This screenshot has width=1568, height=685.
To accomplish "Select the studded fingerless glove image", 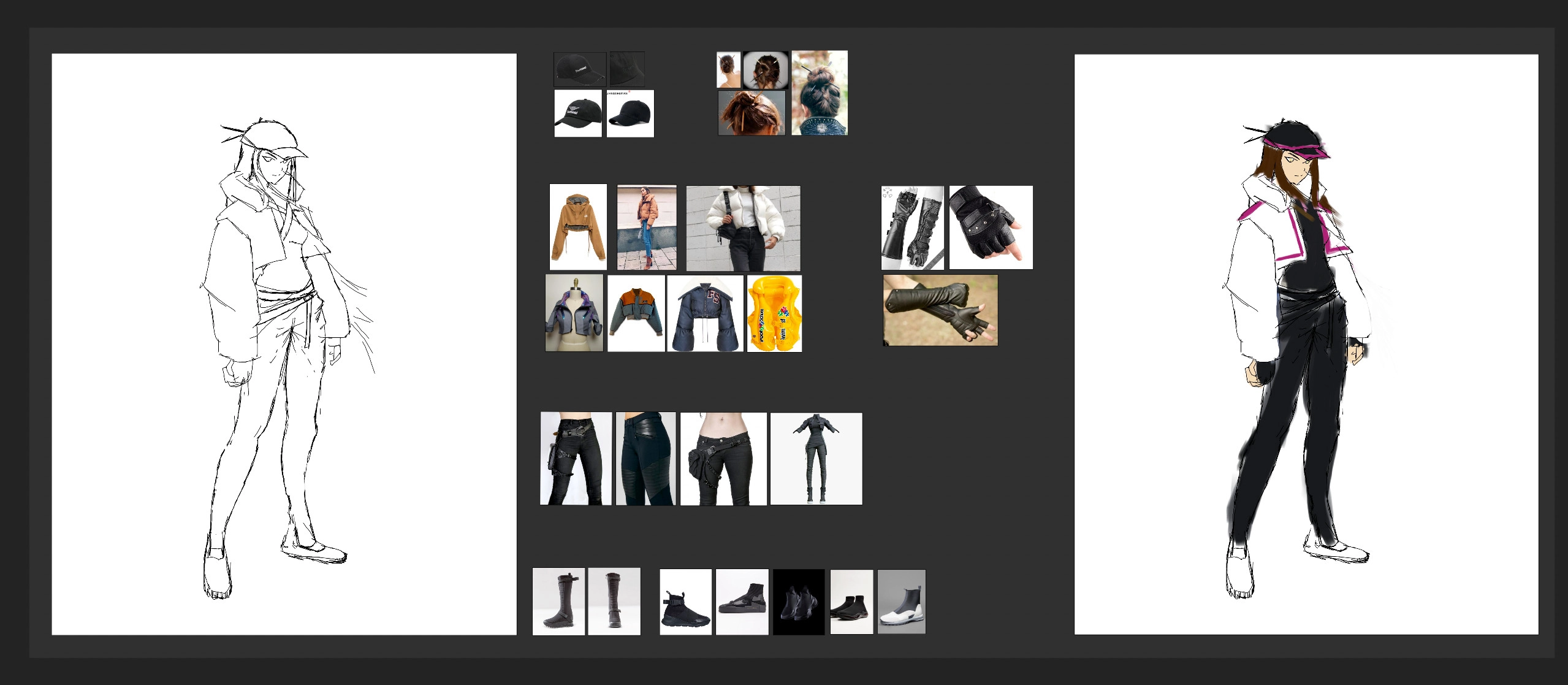I will coord(991,228).
